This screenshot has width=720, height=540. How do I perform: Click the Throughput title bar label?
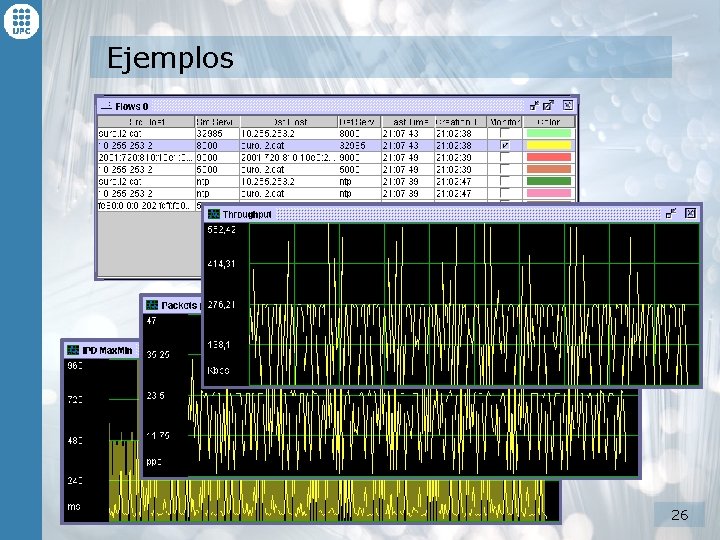pyautogui.click(x=247, y=214)
